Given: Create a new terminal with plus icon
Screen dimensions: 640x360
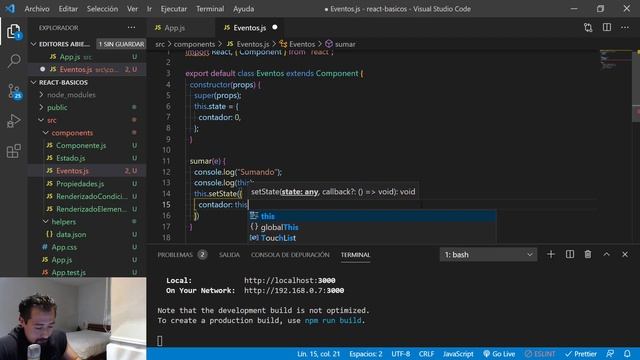Looking at the screenshot, I should point(551,254).
